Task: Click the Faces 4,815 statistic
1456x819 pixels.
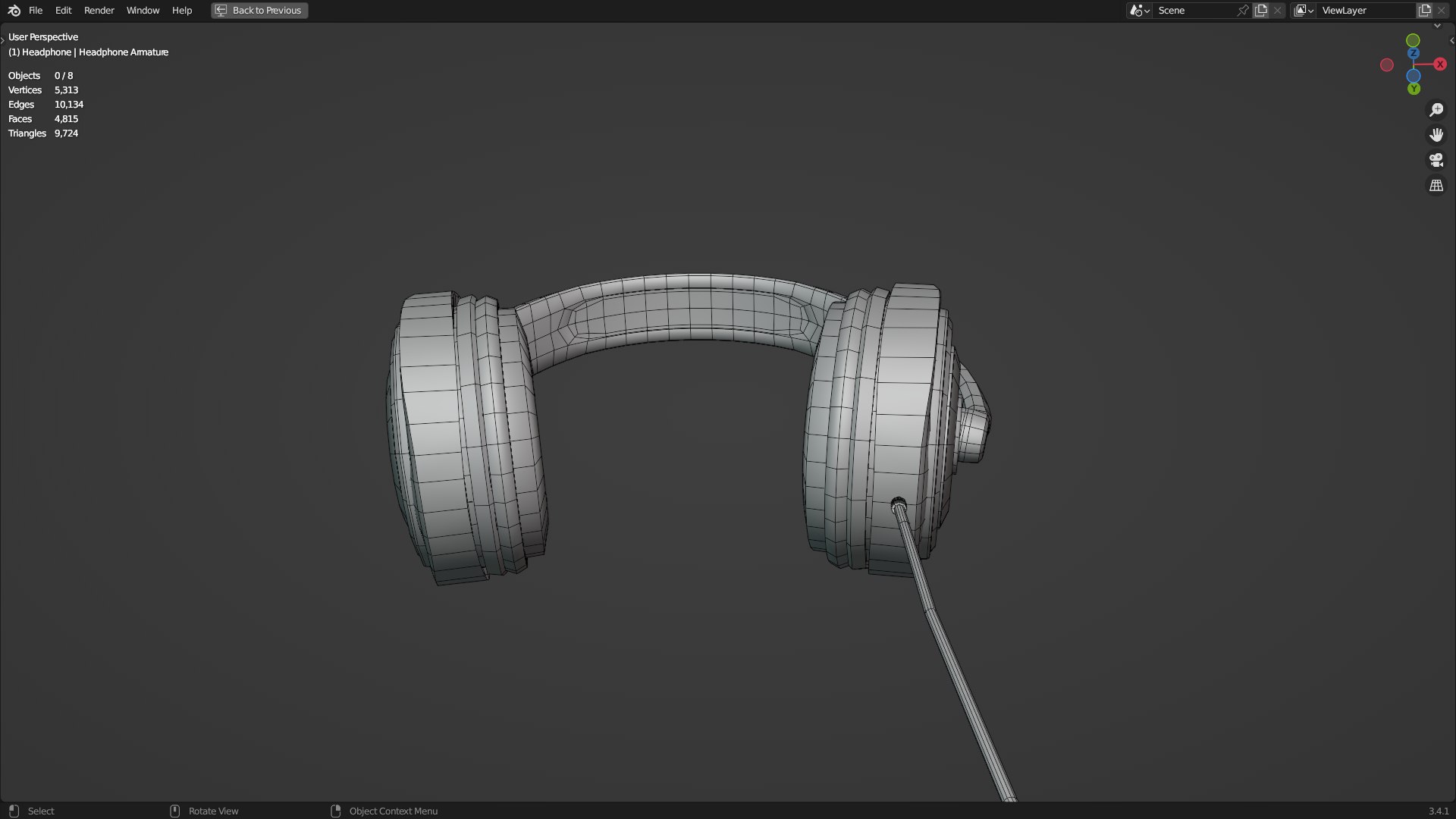Action: pos(43,119)
